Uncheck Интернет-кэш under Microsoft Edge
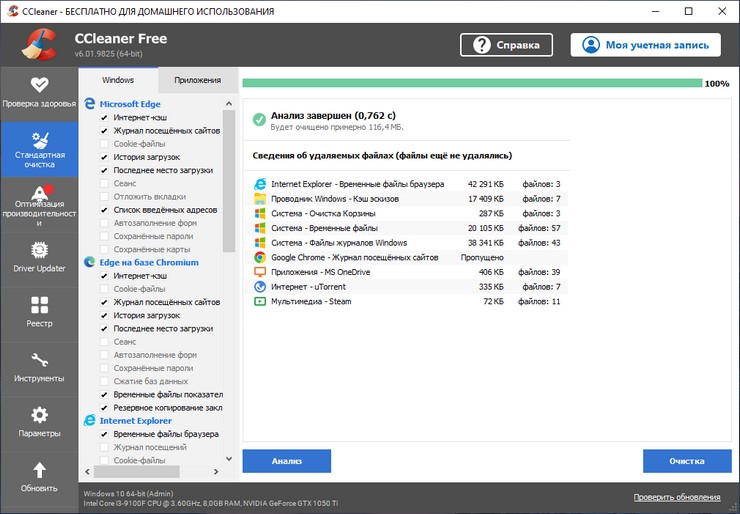Image resolution: width=740 pixels, height=514 pixels. pos(104,118)
